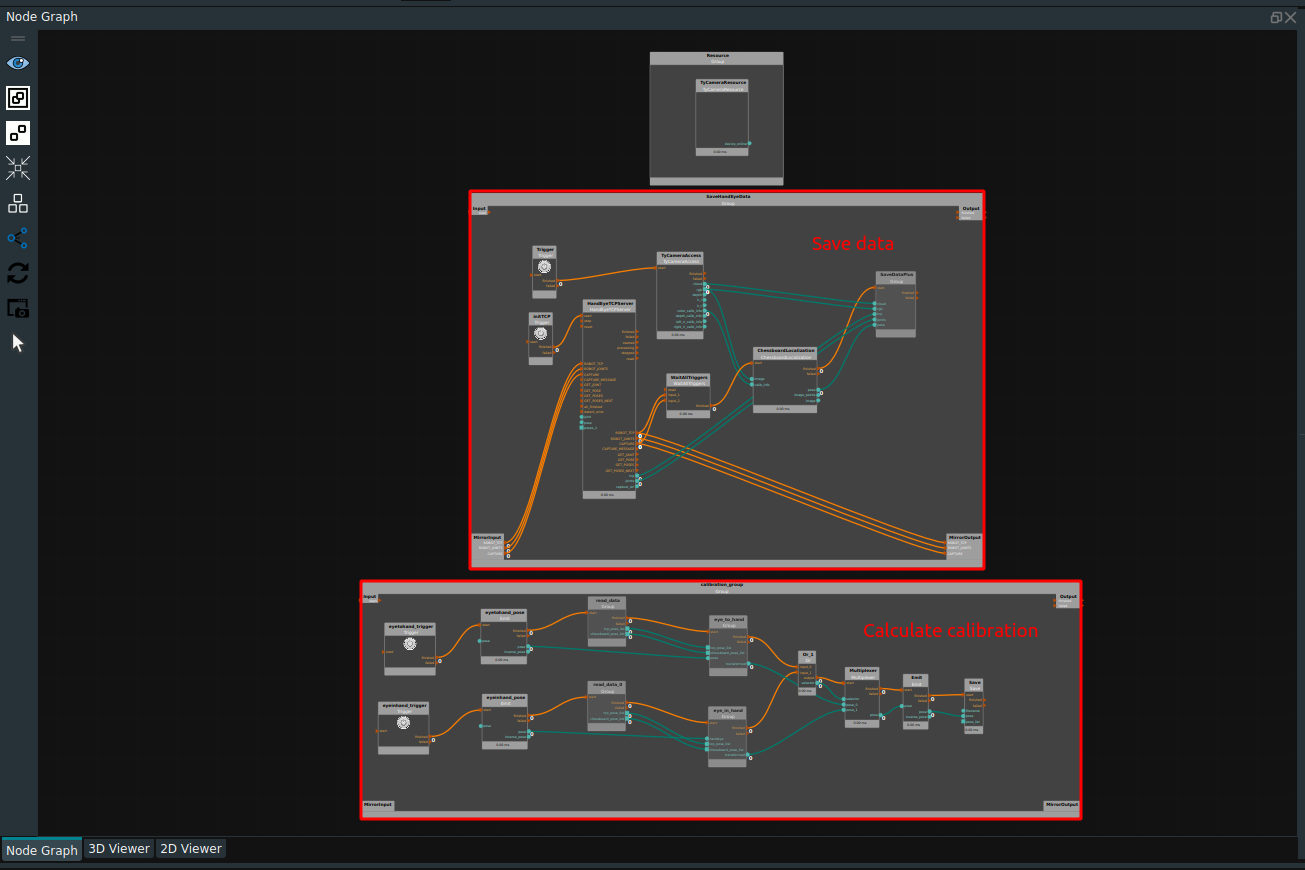This screenshot has width=1305, height=870.
Task: Click the blue connected-nodes graph icon
Action: (18, 238)
